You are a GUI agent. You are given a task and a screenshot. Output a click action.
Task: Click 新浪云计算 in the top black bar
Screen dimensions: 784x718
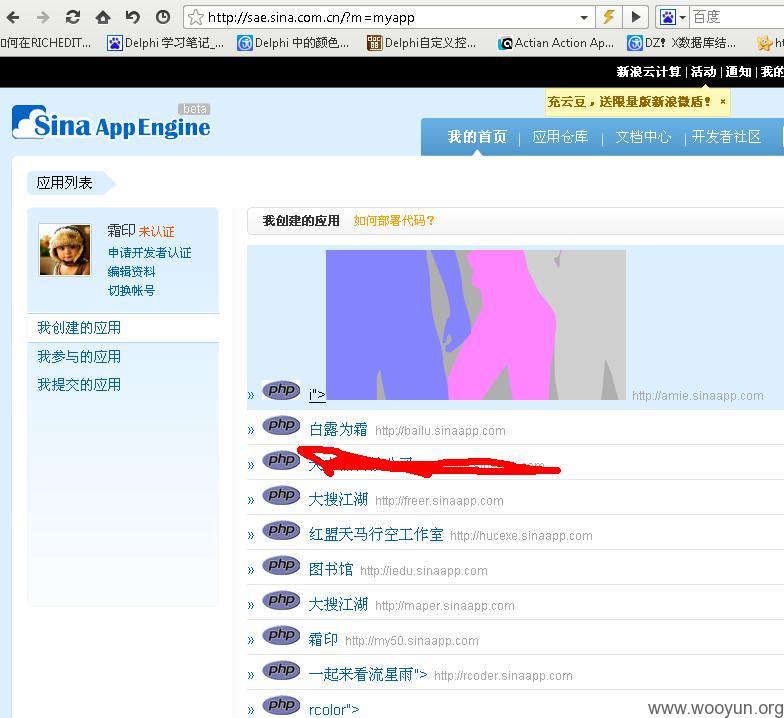click(x=648, y=72)
